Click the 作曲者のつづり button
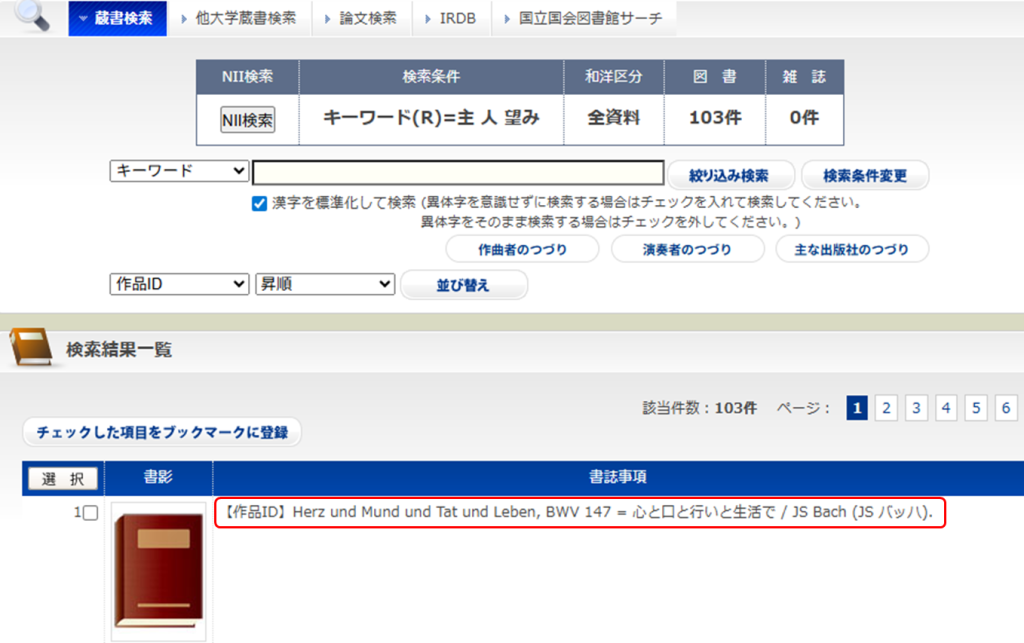Screen dimensions: 1024x643 522,249
